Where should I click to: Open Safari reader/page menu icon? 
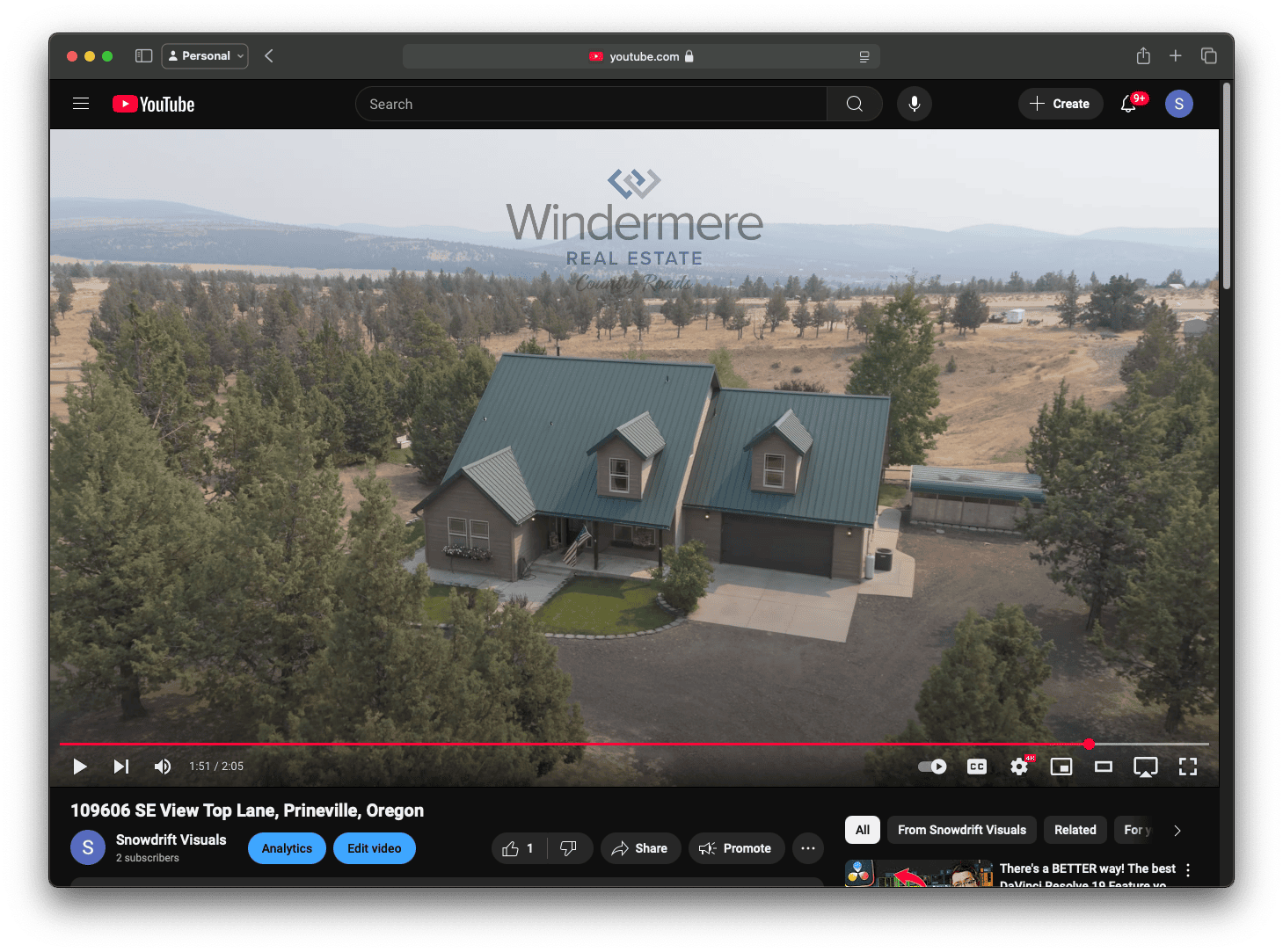[x=864, y=56]
